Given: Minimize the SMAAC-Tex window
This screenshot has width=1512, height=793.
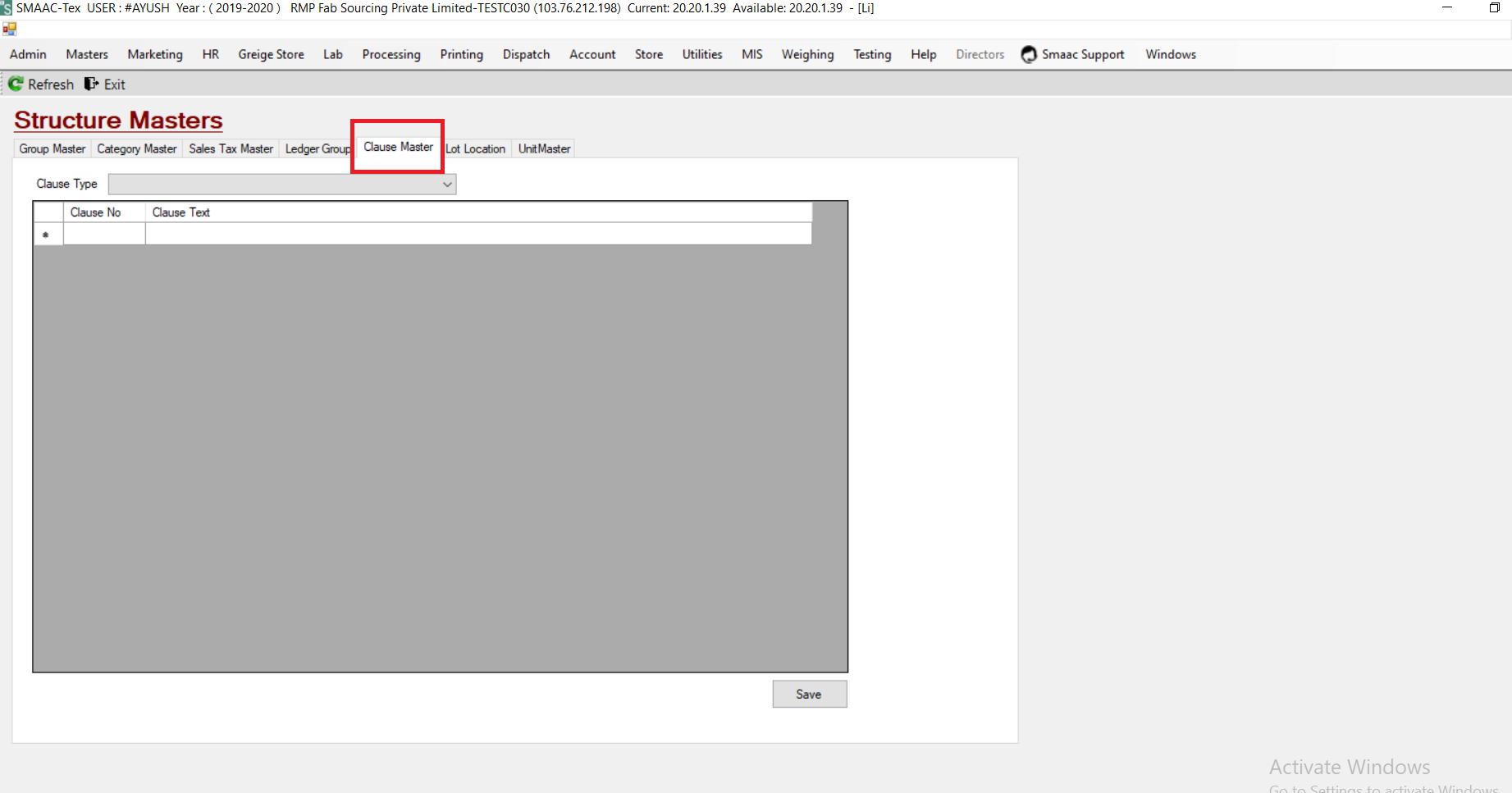Looking at the screenshot, I should pyautogui.click(x=1447, y=8).
